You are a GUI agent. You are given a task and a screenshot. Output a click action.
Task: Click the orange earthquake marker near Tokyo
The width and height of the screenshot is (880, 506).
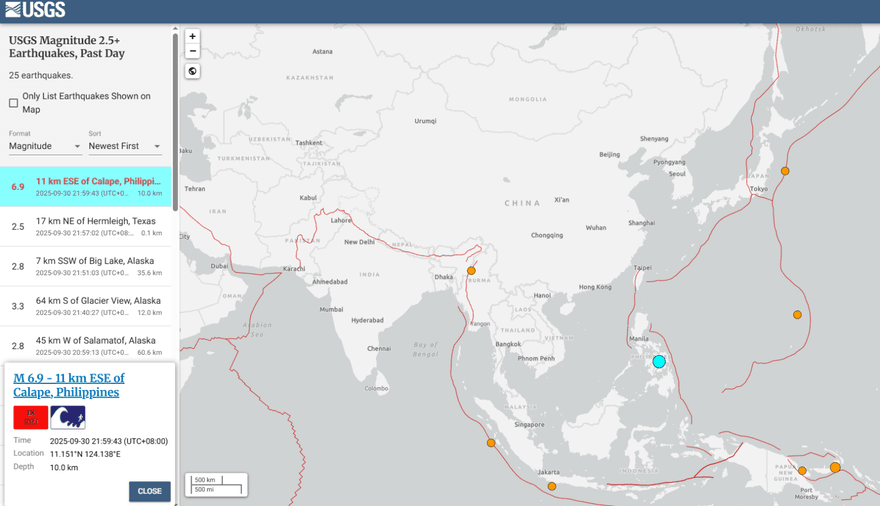785,171
